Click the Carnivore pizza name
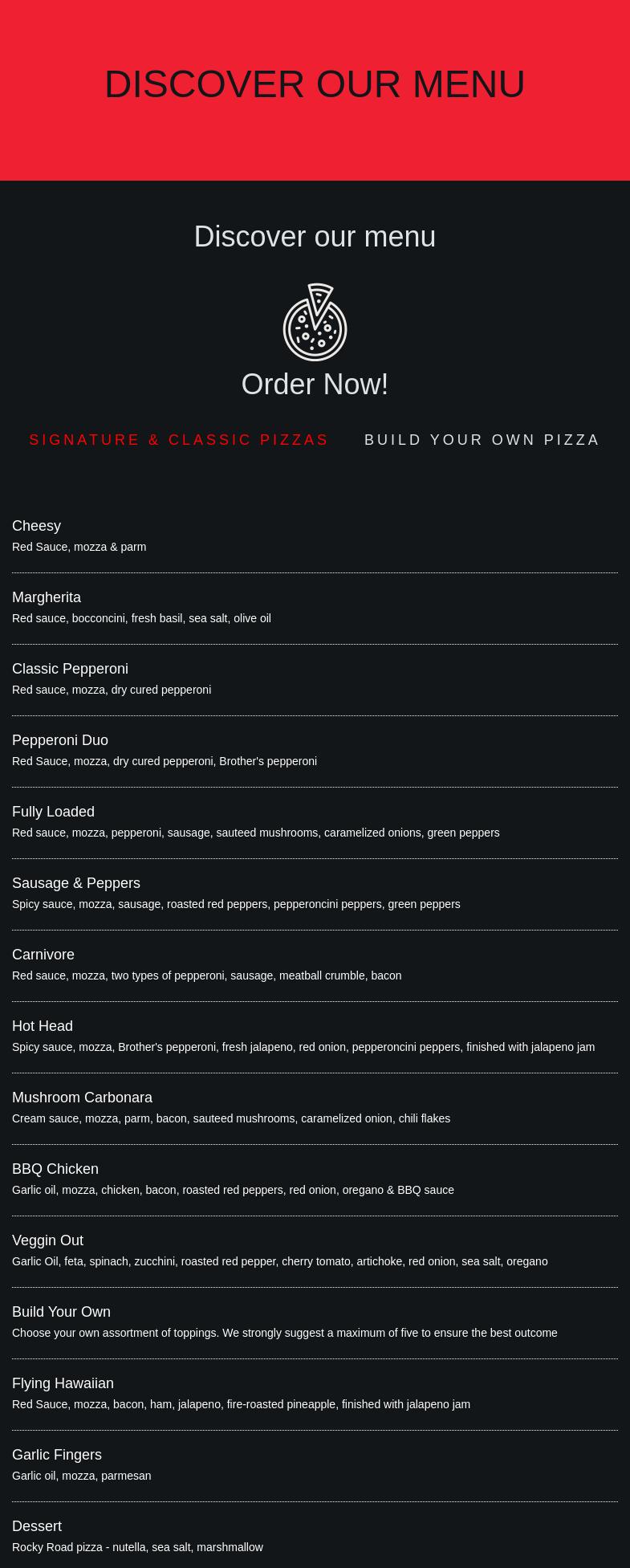The height and width of the screenshot is (1568, 630). (x=43, y=955)
